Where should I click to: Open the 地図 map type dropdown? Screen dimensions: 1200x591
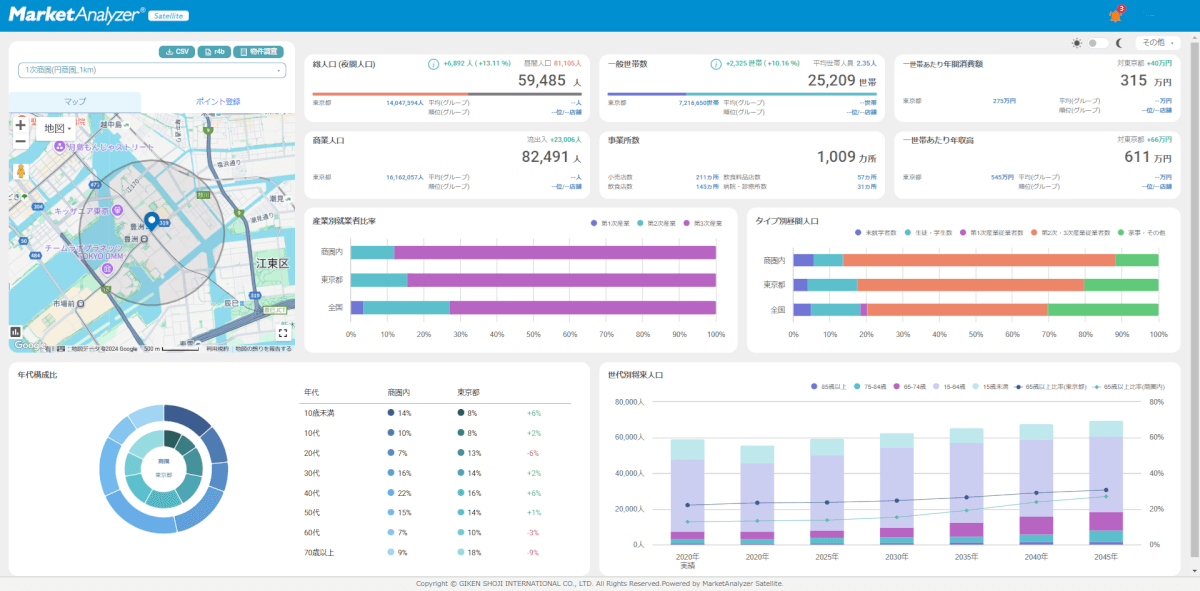point(56,129)
